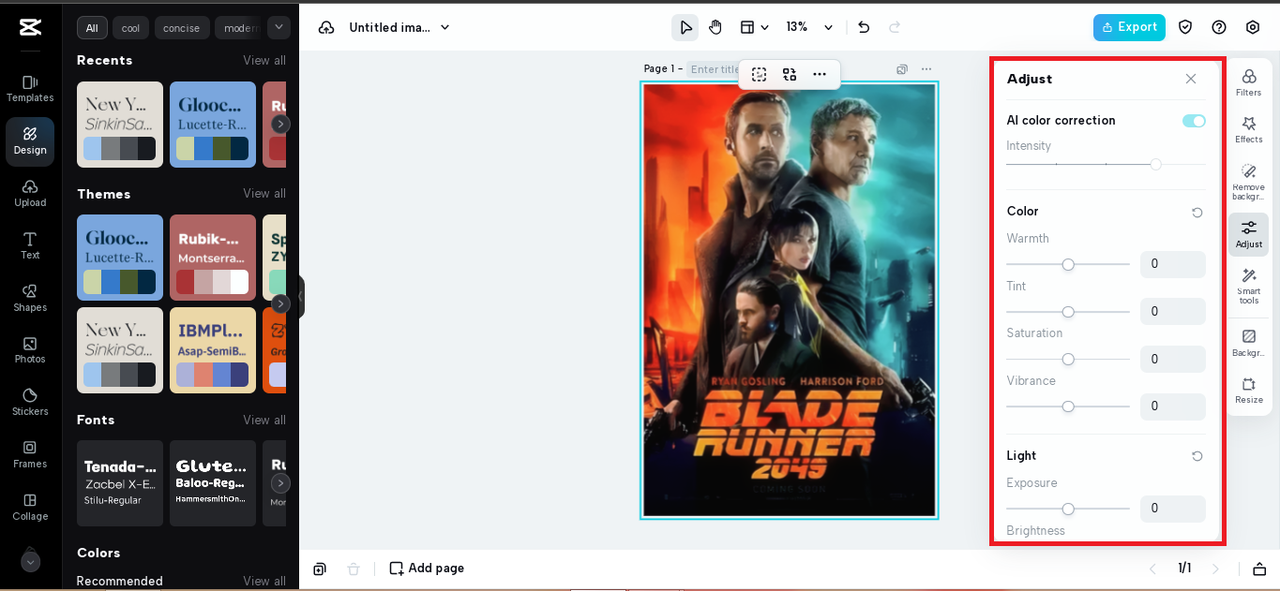Open the layout view options dropdown
This screenshot has height=591, width=1280.
point(754,27)
